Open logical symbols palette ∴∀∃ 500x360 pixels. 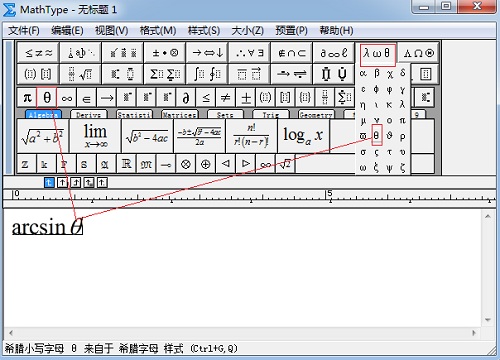(x=250, y=53)
